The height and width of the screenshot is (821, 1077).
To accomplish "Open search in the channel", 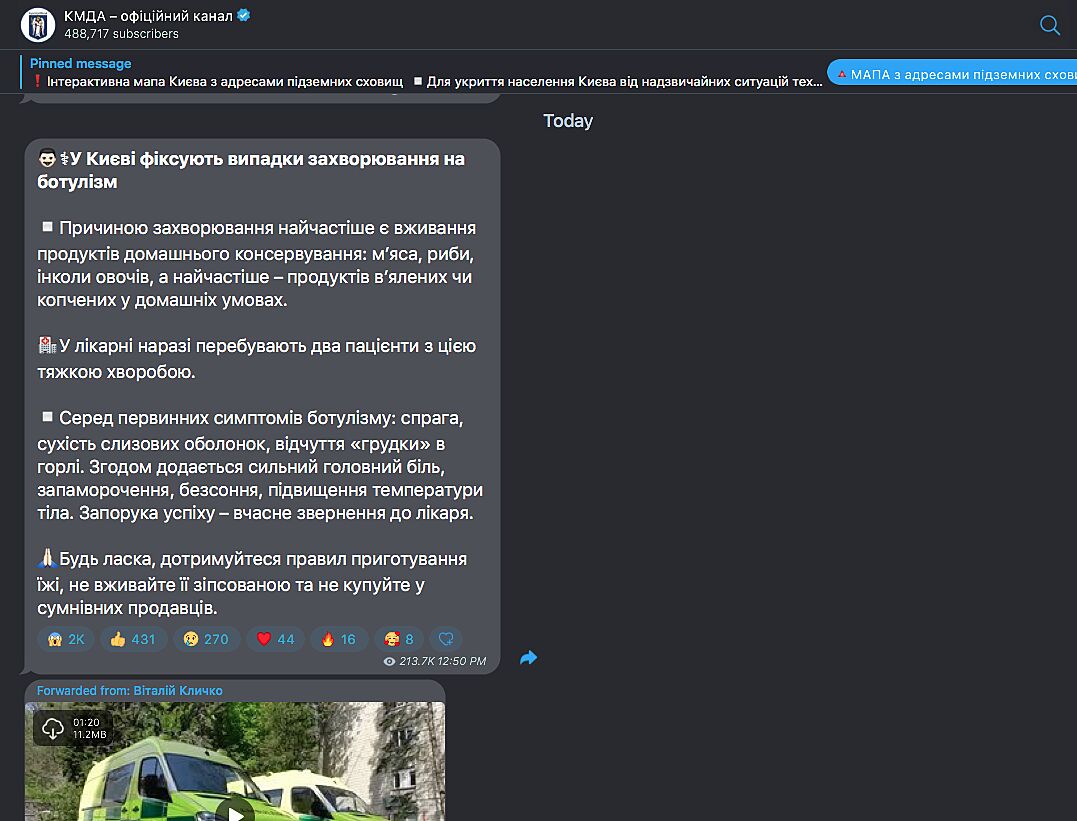I will tap(1049, 25).
